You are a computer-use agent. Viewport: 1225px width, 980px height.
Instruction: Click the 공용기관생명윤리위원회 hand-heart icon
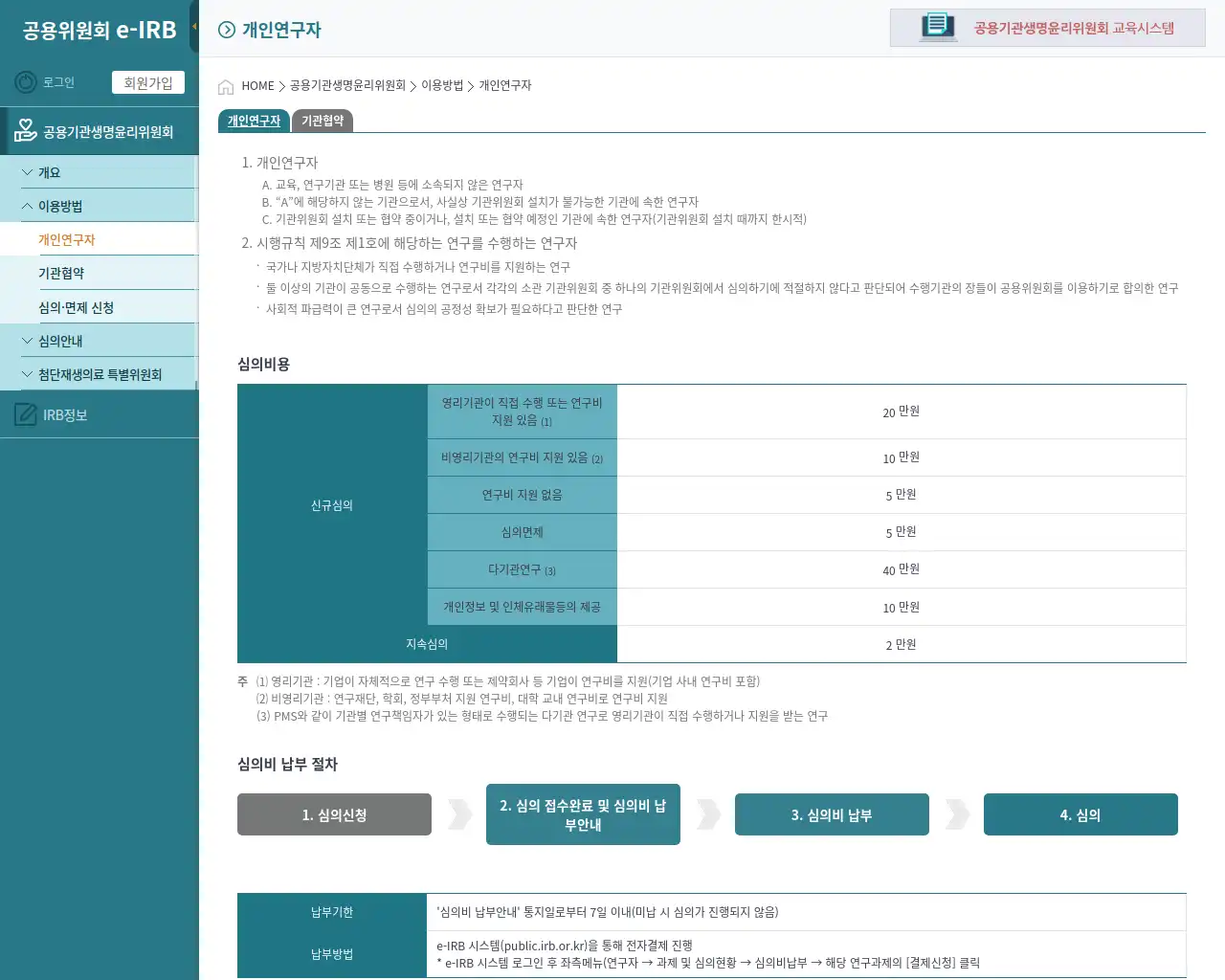tap(25, 130)
